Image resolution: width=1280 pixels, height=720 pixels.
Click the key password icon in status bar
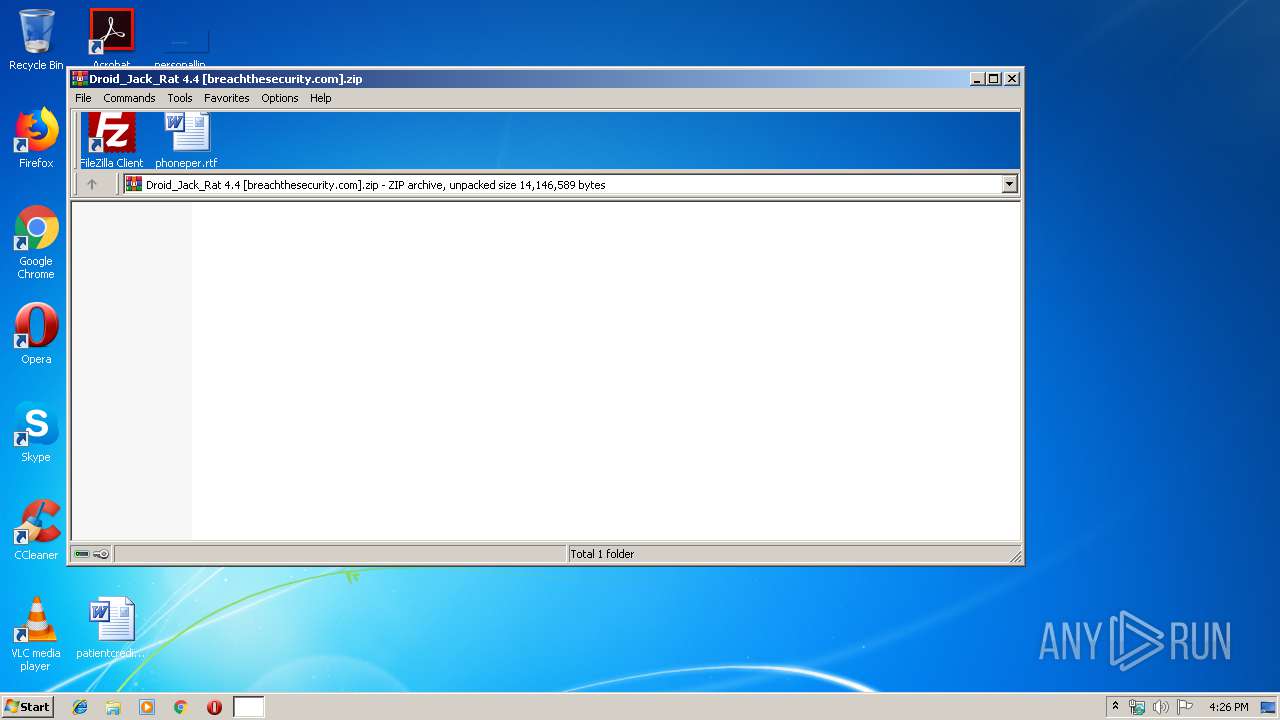101,554
